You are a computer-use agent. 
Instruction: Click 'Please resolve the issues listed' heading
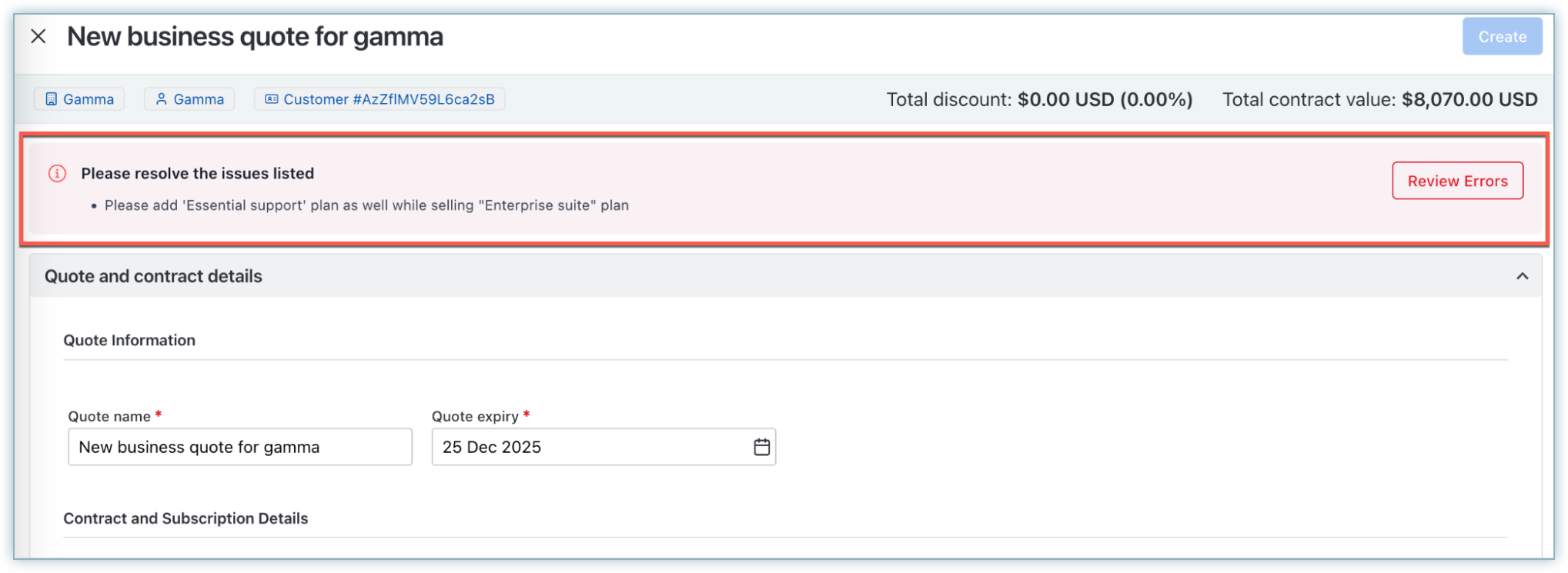click(x=197, y=174)
